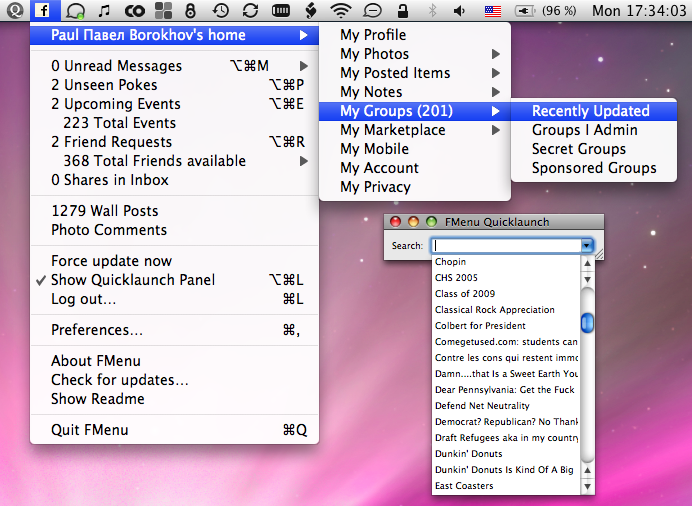The width and height of the screenshot is (692, 506).
Task: Select Chopin in the Quicklaunch list
Action: point(506,262)
